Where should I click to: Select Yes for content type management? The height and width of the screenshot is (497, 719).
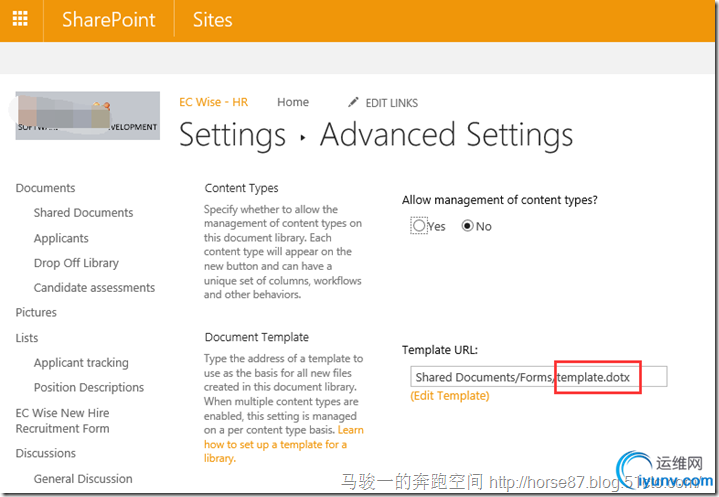point(419,226)
